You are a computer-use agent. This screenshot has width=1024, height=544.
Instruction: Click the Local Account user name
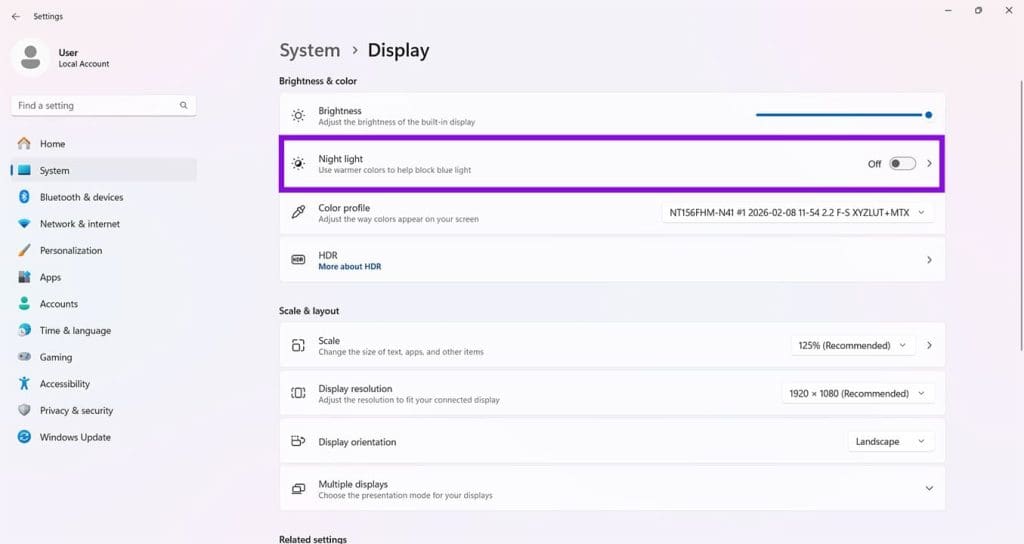84,64
